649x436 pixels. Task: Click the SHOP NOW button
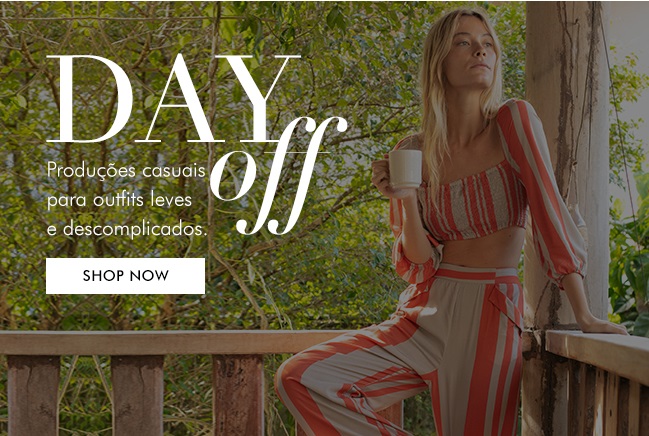tap(125, 276)
